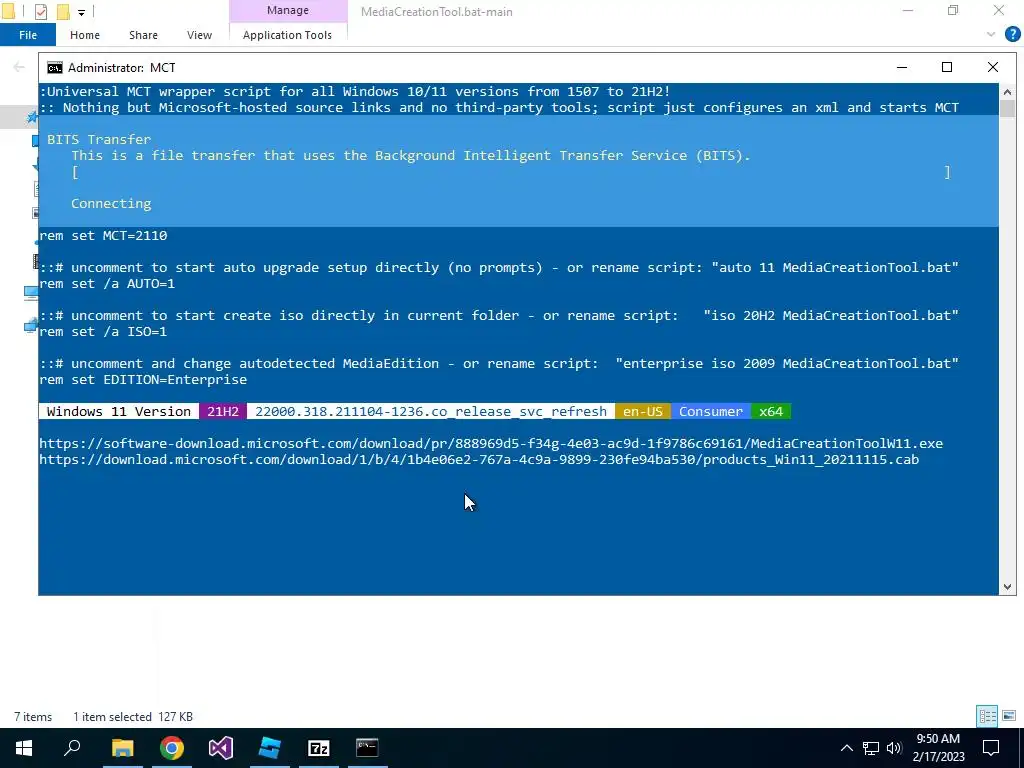Open the Share ribbon tab
The width and height of the screenshot is (1024, 768).
click(143, 35)
